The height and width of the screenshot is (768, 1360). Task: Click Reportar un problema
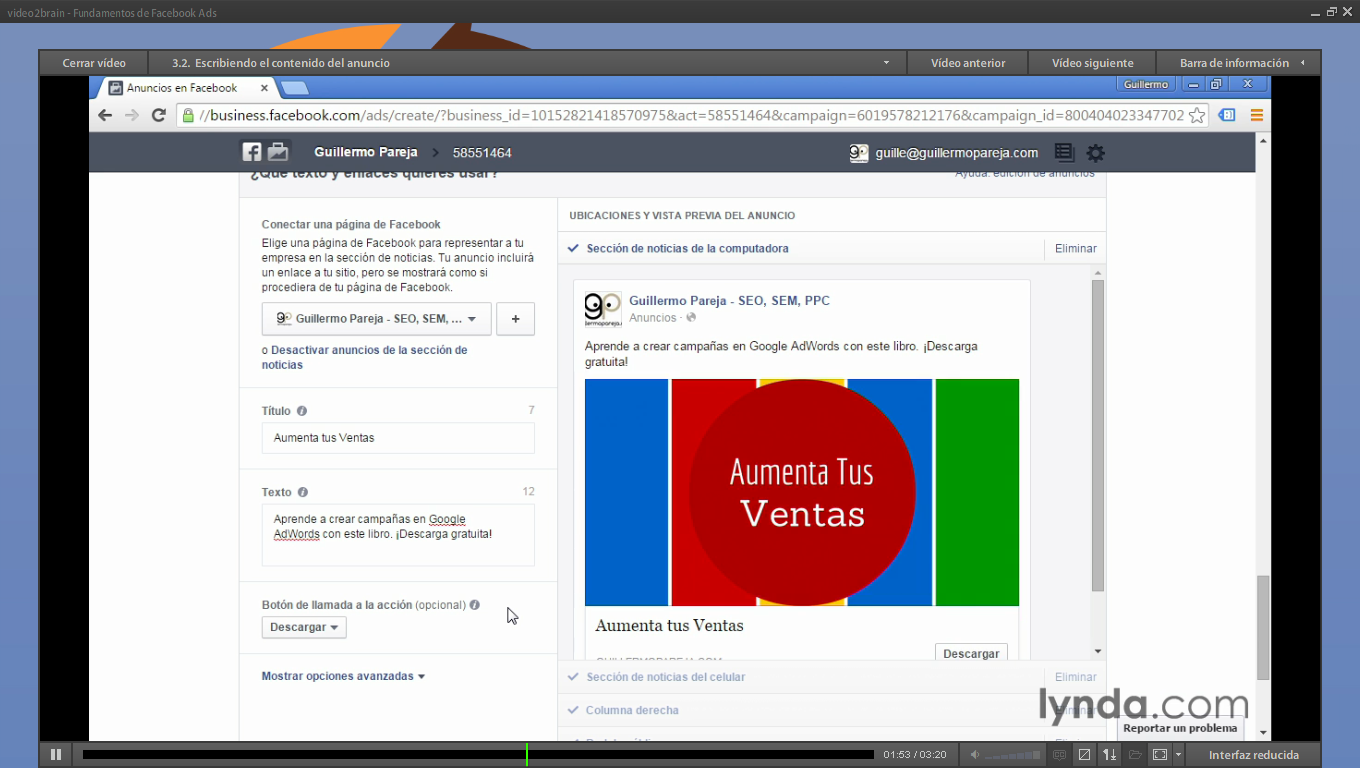[x=1180, y=728]
